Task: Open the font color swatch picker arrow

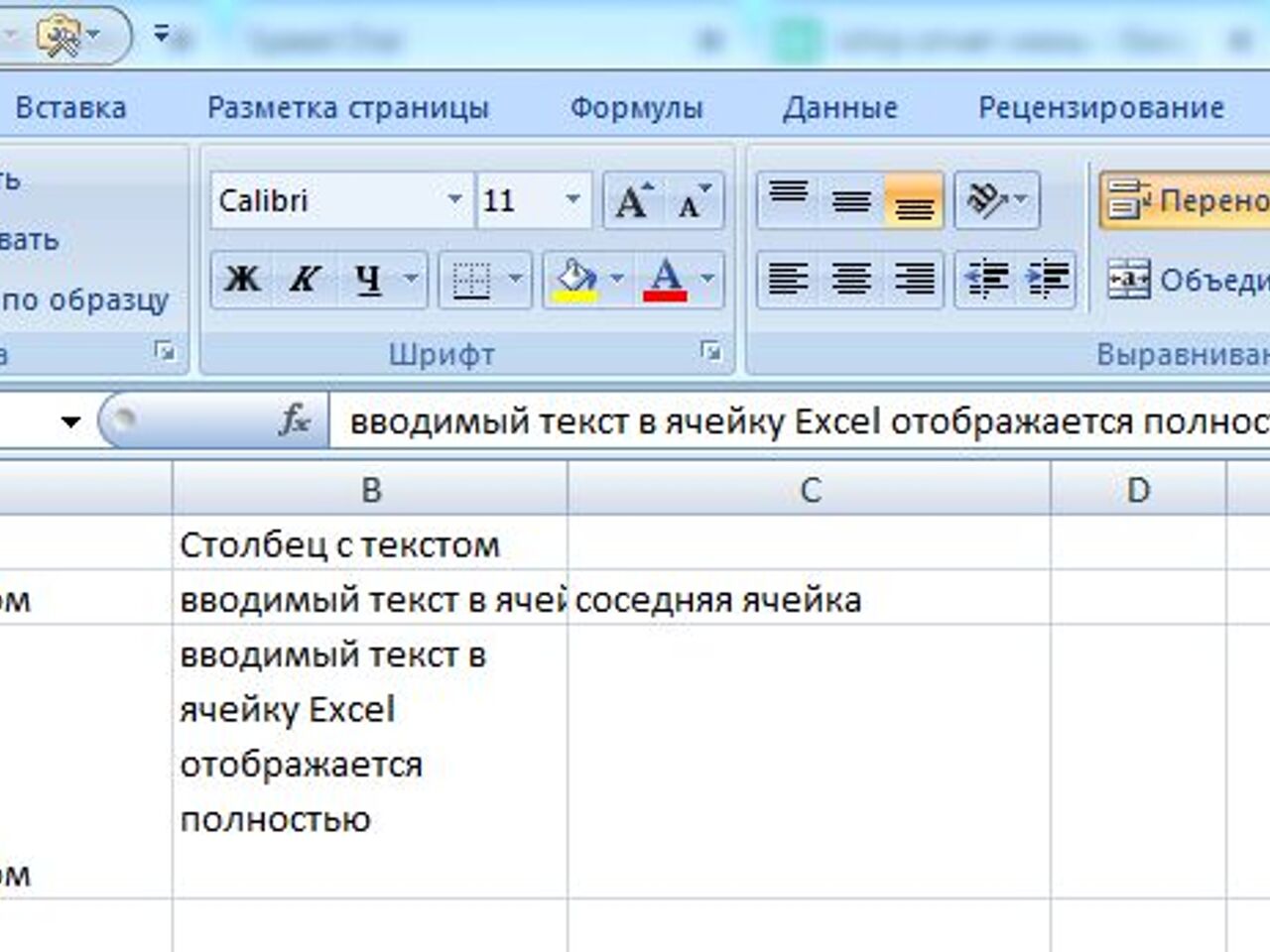Action: click(706, 280)
